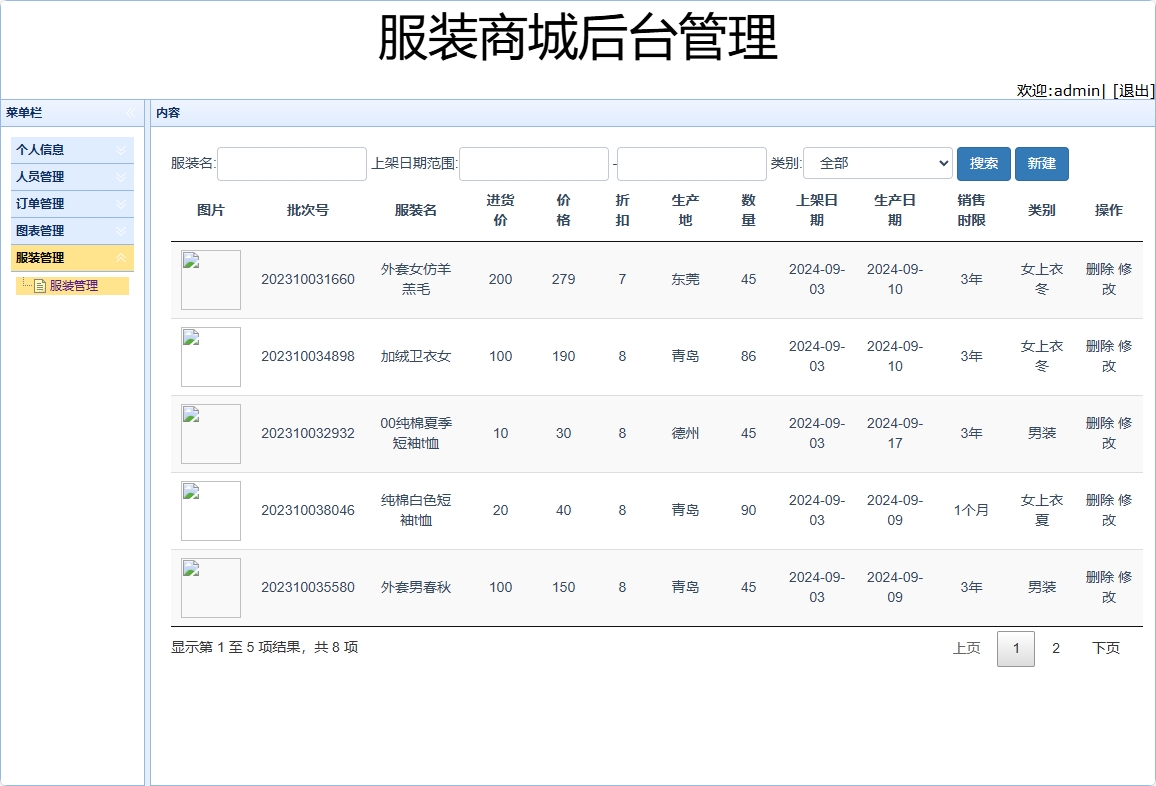Click the 上架日期范围 start date field
The width and height of the screenshot is (1156, 786).
pyautogui.click(x=533, y=163)
